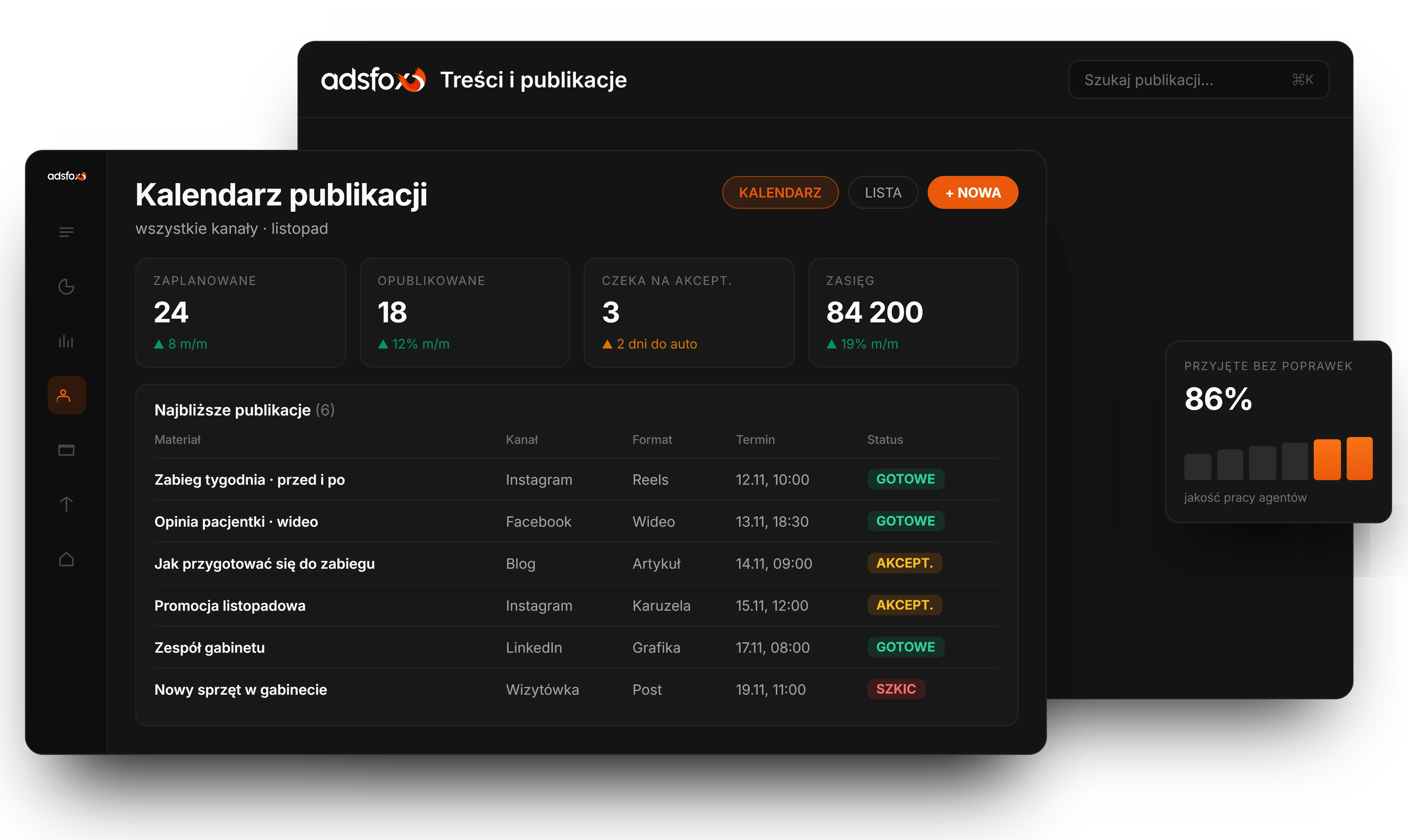Click the Reels format cell
The width and height of the screenshot is (1408, 840).
tap(651, 479)
